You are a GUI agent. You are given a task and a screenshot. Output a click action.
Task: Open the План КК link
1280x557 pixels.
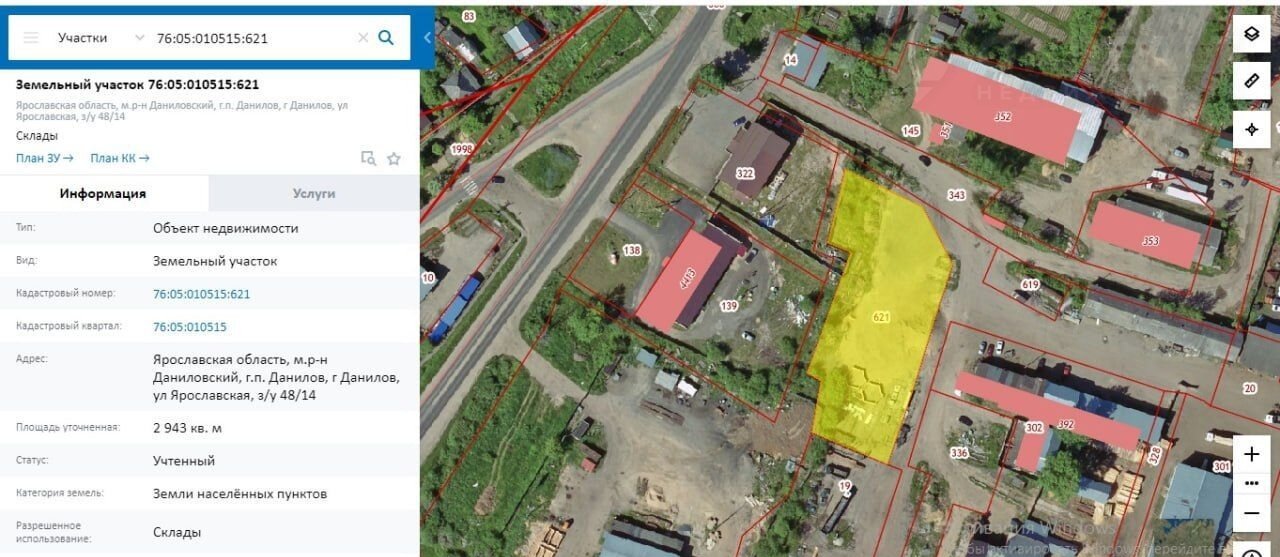(120, 158)
